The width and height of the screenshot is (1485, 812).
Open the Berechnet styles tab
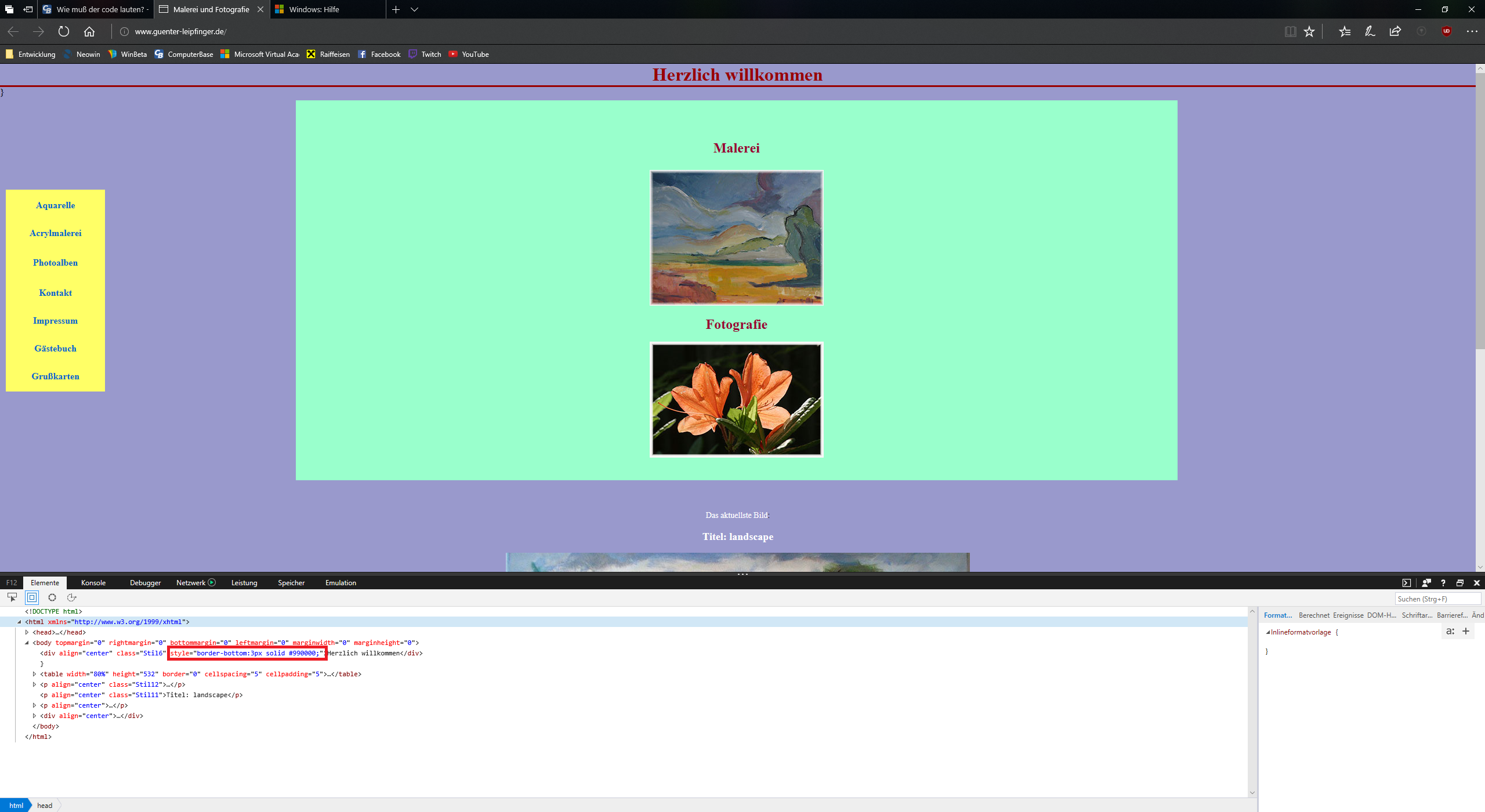click(1314, 615)
